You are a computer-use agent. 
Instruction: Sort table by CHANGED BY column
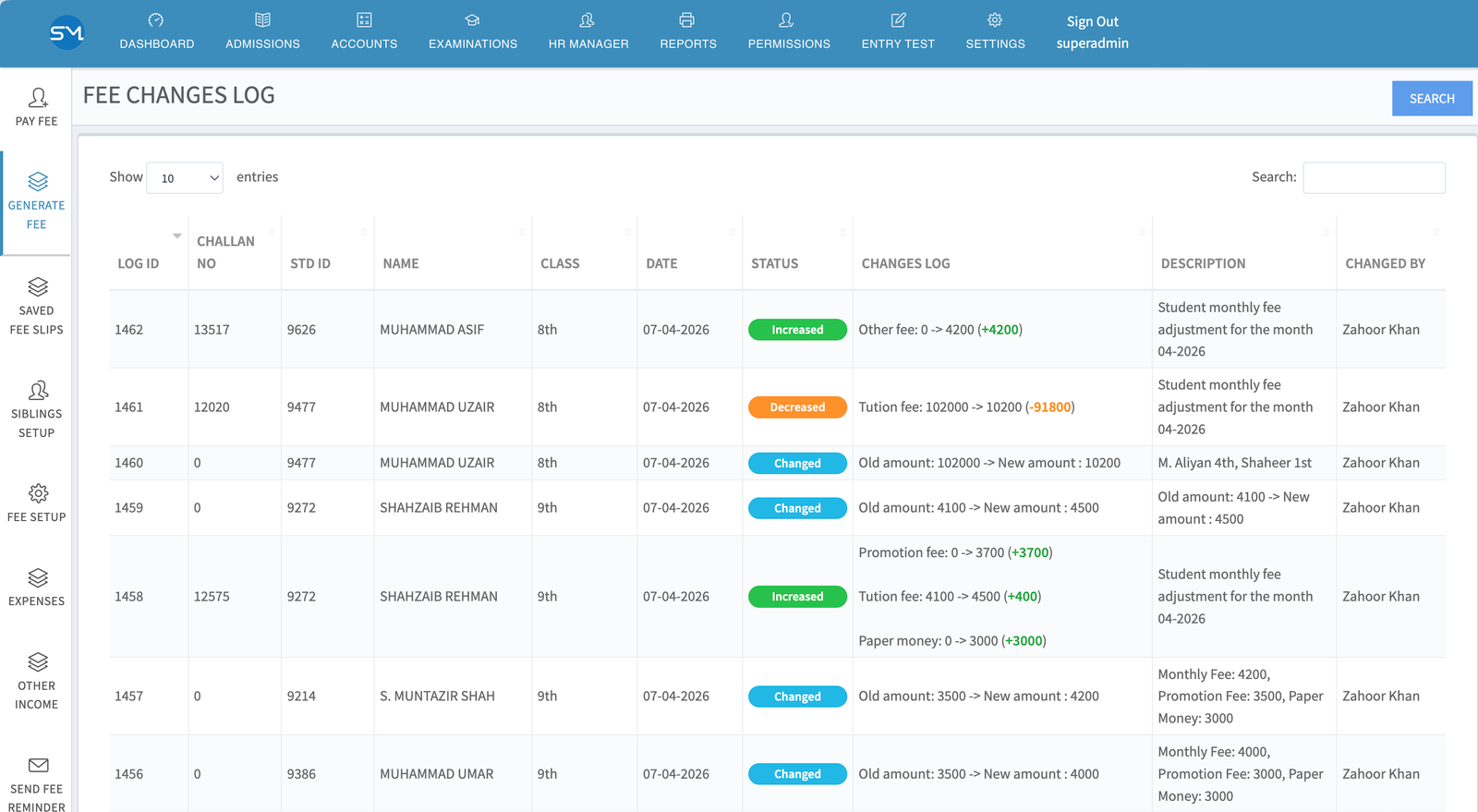(x=1391, y=252)
